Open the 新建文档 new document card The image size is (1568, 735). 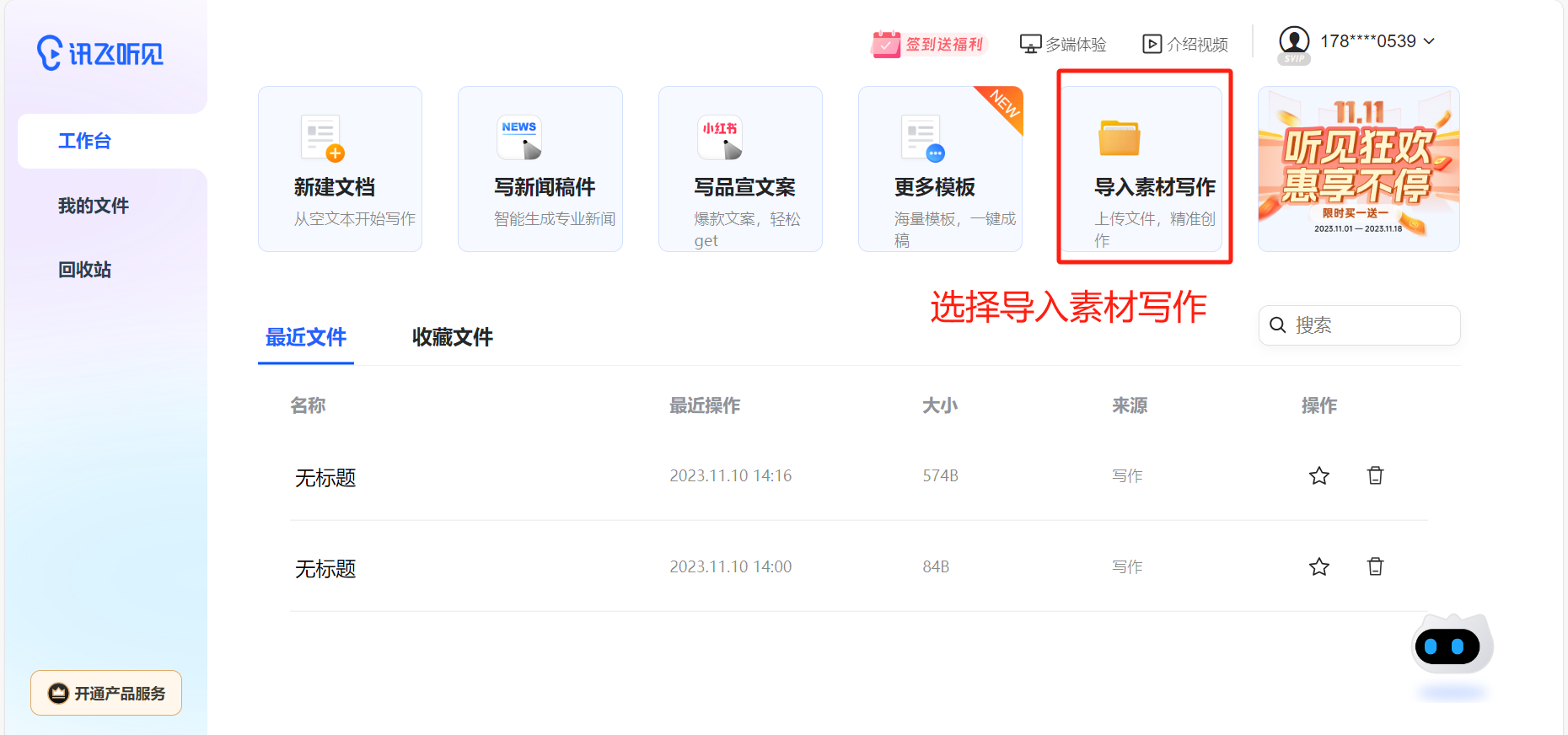click(x=340, y=169)
